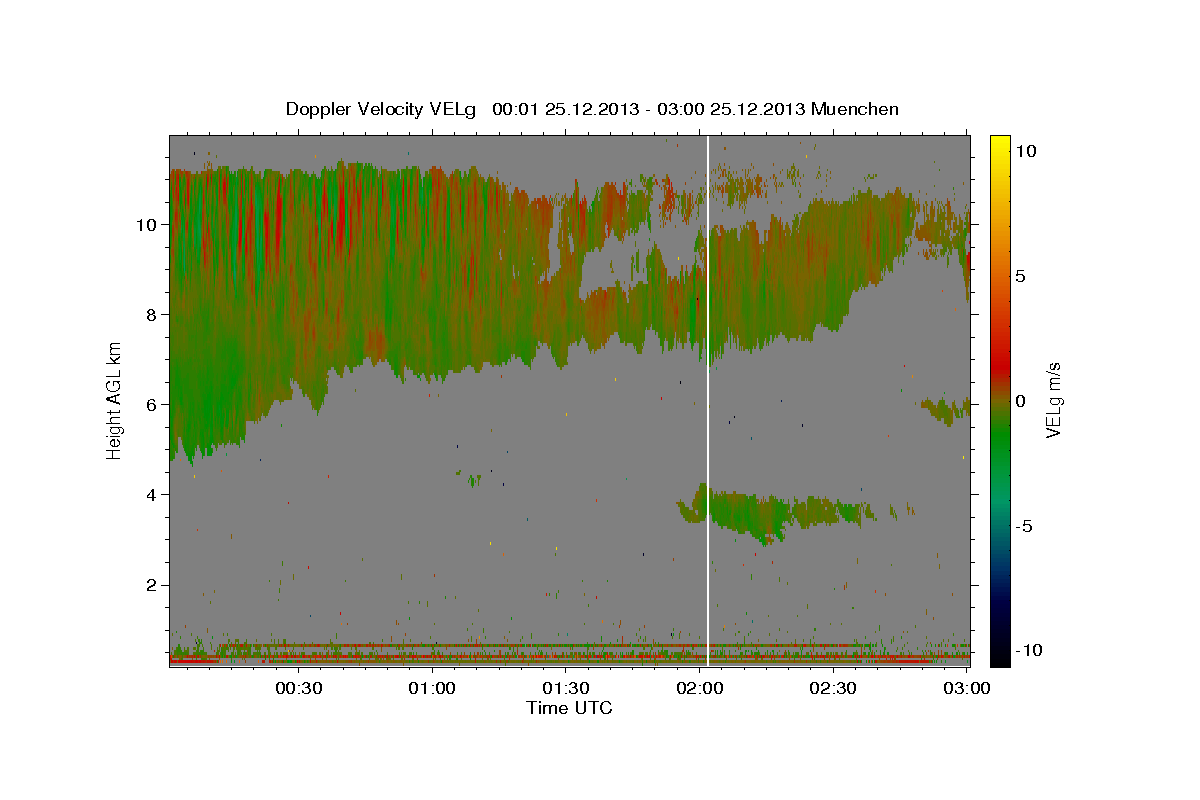Click the 01:30 time tick label
The image size is (1200, 800).
click(x=565, y=689)
